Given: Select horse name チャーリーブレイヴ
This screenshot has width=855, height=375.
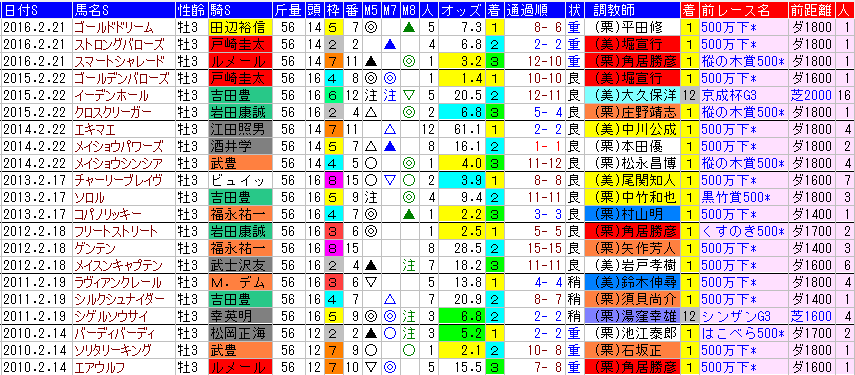Looking at the screenshot, I should [118, 181].
